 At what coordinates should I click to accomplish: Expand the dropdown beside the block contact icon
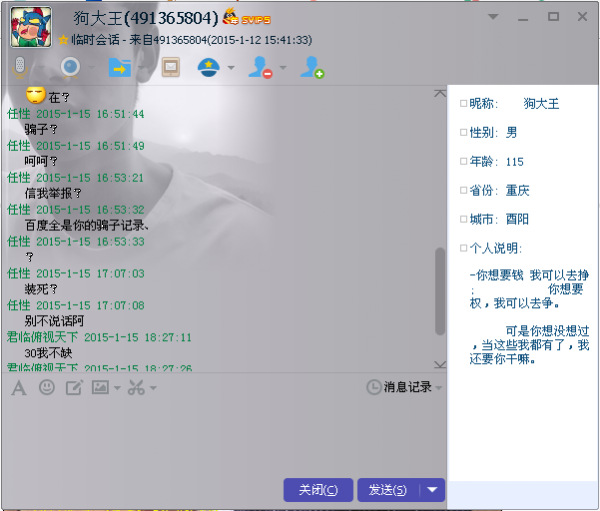(283, 68)
